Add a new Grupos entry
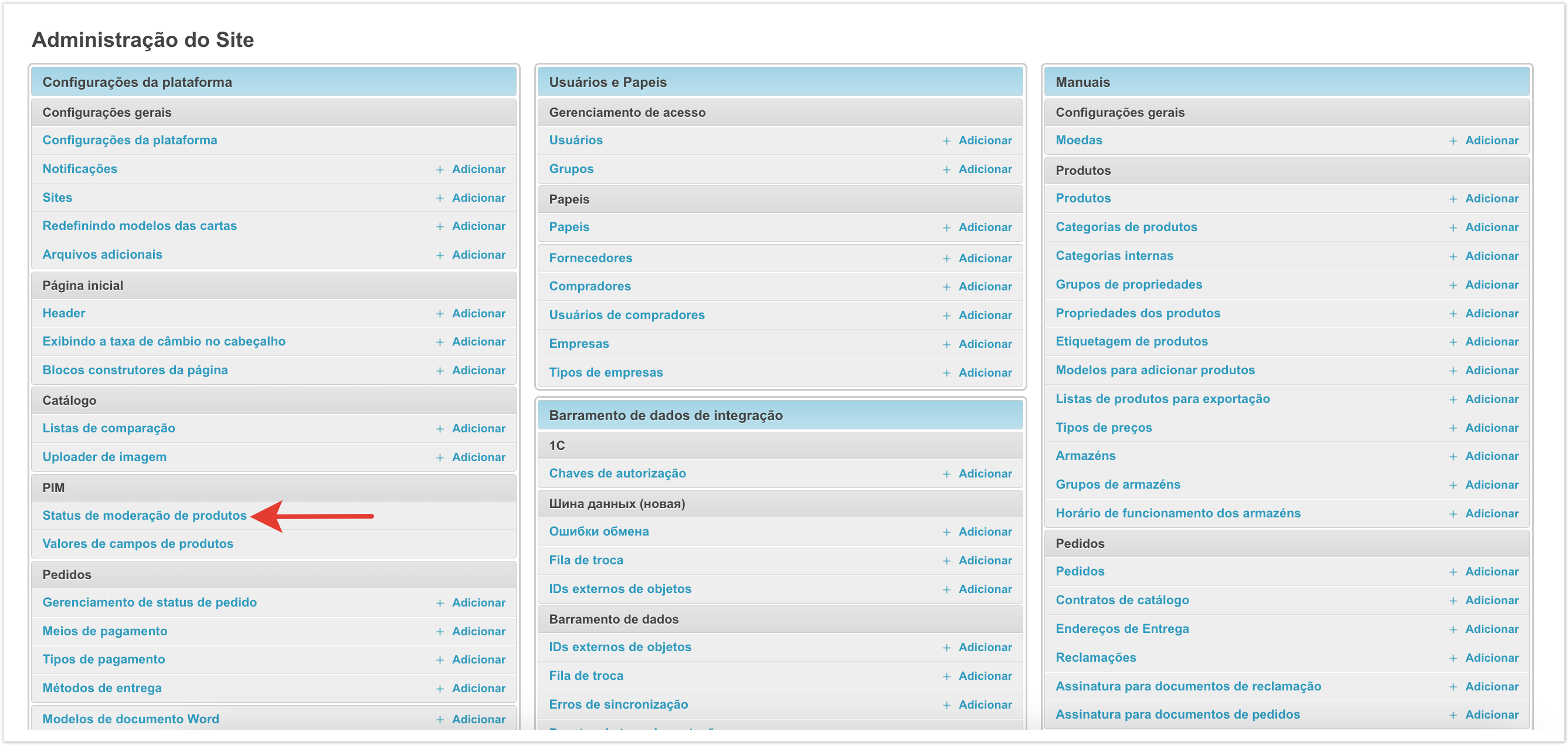1568x745 pixels. 985,170
